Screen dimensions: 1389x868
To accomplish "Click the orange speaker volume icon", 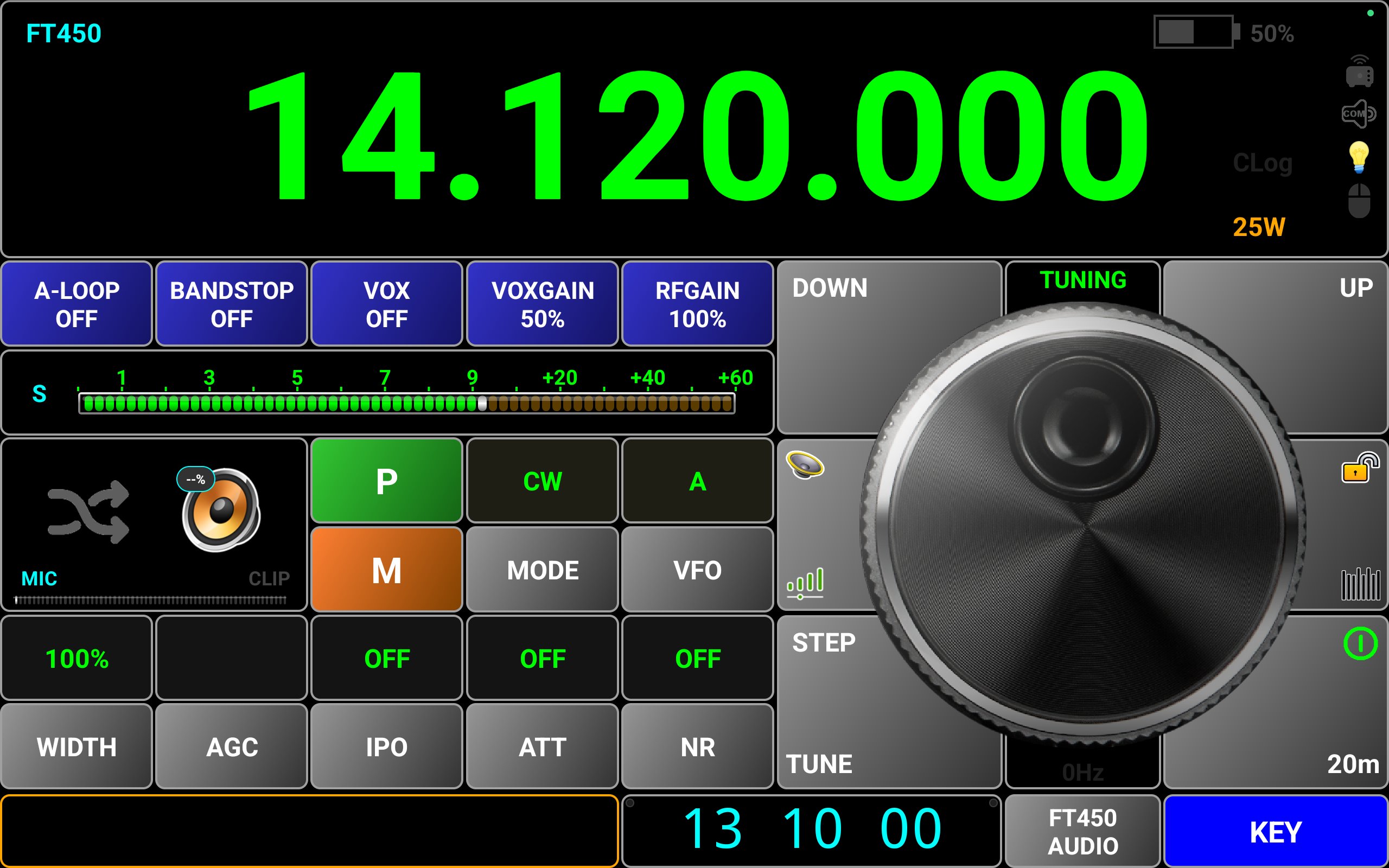I will click(x=221, y=510).
